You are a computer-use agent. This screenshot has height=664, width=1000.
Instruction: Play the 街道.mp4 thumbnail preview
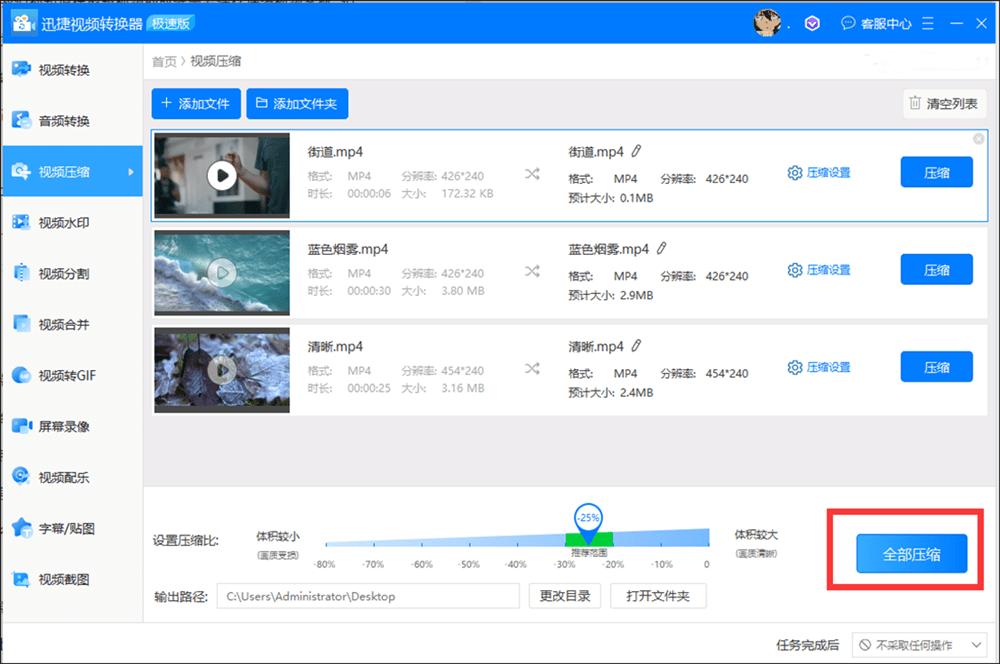[221, 175]
